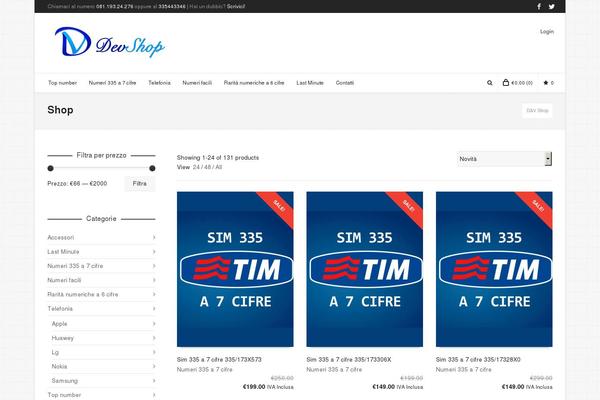The image size is (600, 400).
Task: Grab the minimum price slider handle
Action: (x=51, y=168)
